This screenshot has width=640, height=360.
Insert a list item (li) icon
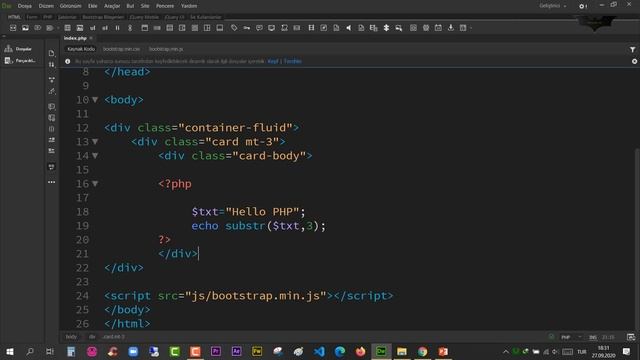[x=118, y=28]
